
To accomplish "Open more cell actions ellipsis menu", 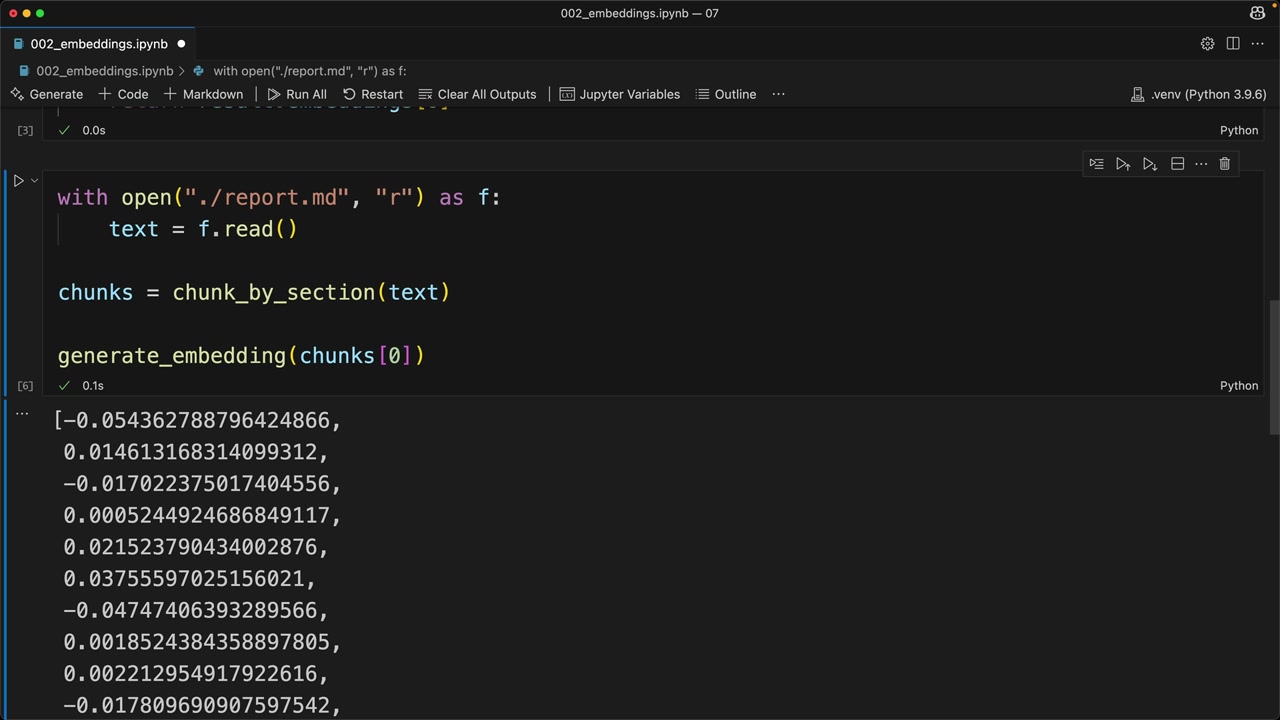I will coord(1201,164).
